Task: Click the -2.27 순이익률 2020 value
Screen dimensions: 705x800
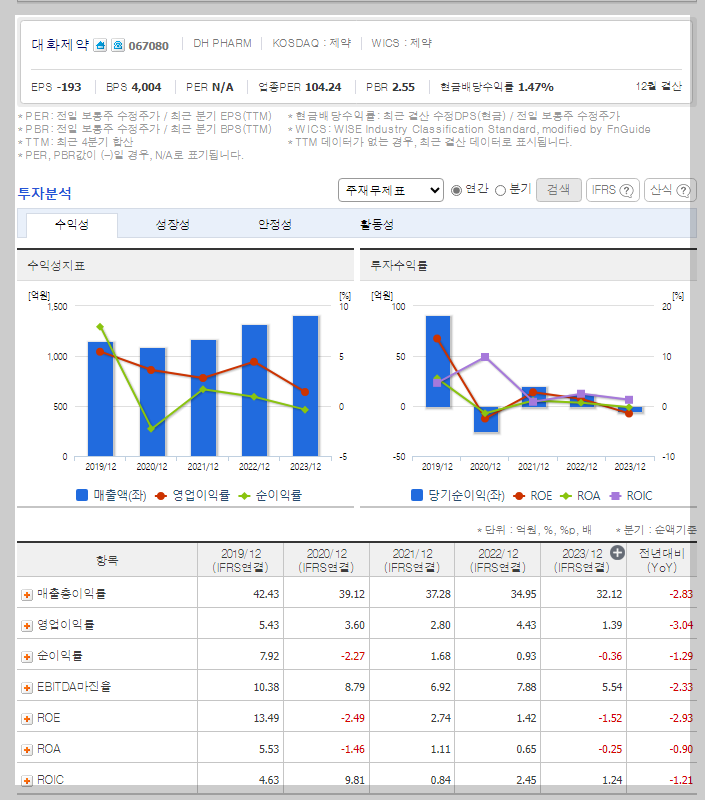Action: pyautogui.click(x=352, y=656)
